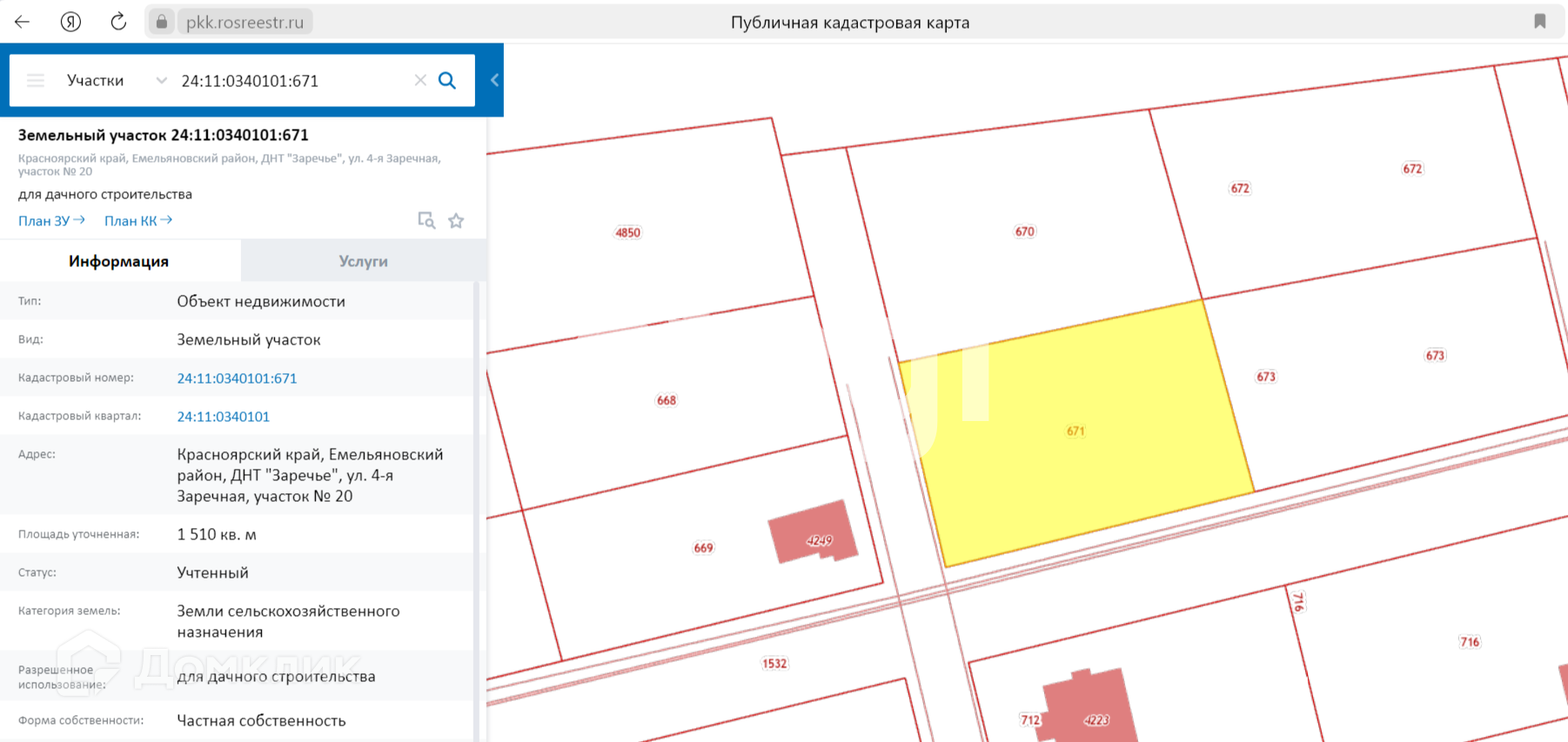
Task: Reload the page
Action: (118, 22)
